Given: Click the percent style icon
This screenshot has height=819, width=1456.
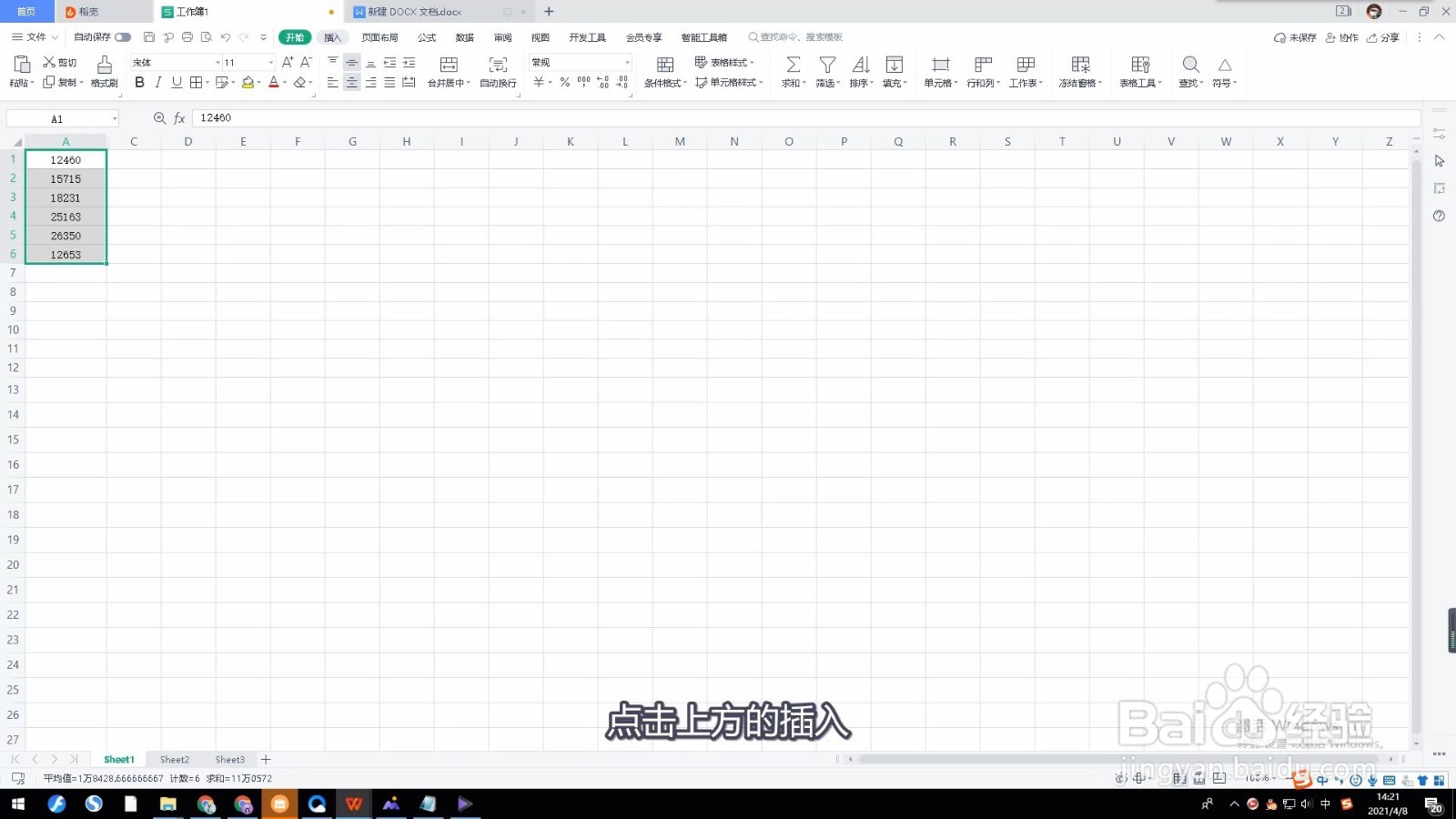Looking at the screenshot, I should (565, 82).
